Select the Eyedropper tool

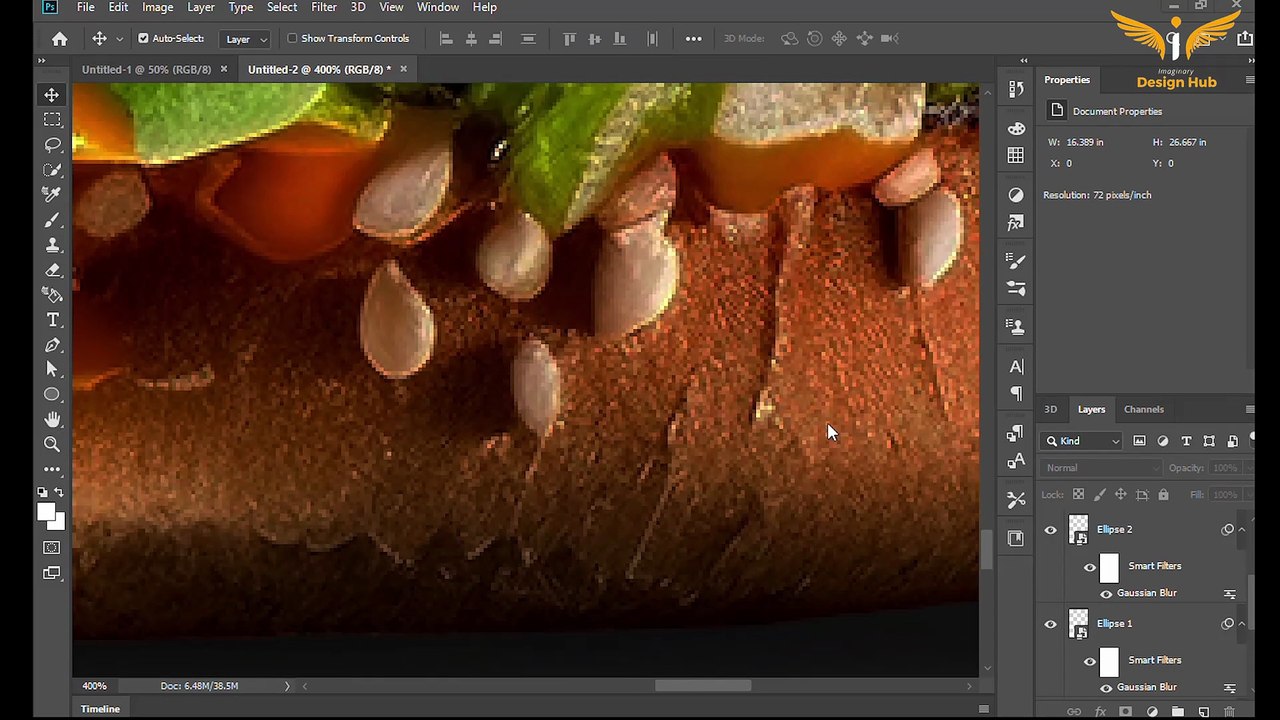[52, 195]
